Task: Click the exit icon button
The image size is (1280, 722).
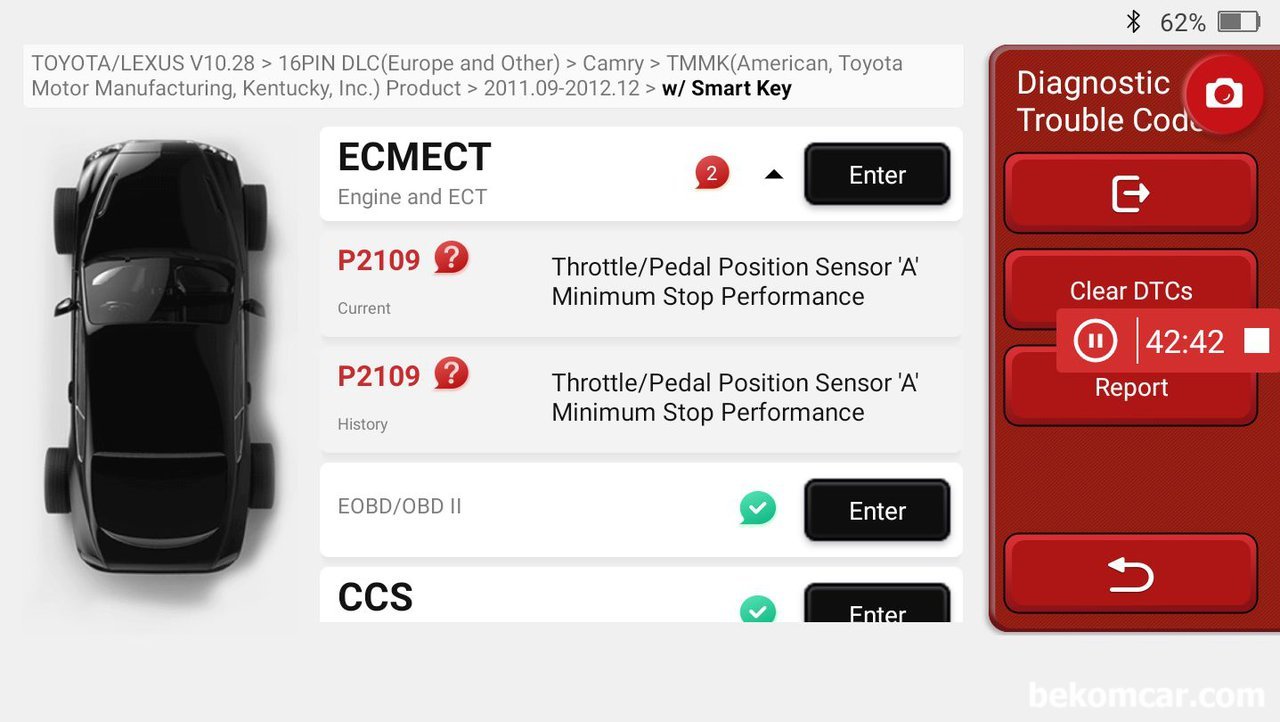Action: 1130,194
